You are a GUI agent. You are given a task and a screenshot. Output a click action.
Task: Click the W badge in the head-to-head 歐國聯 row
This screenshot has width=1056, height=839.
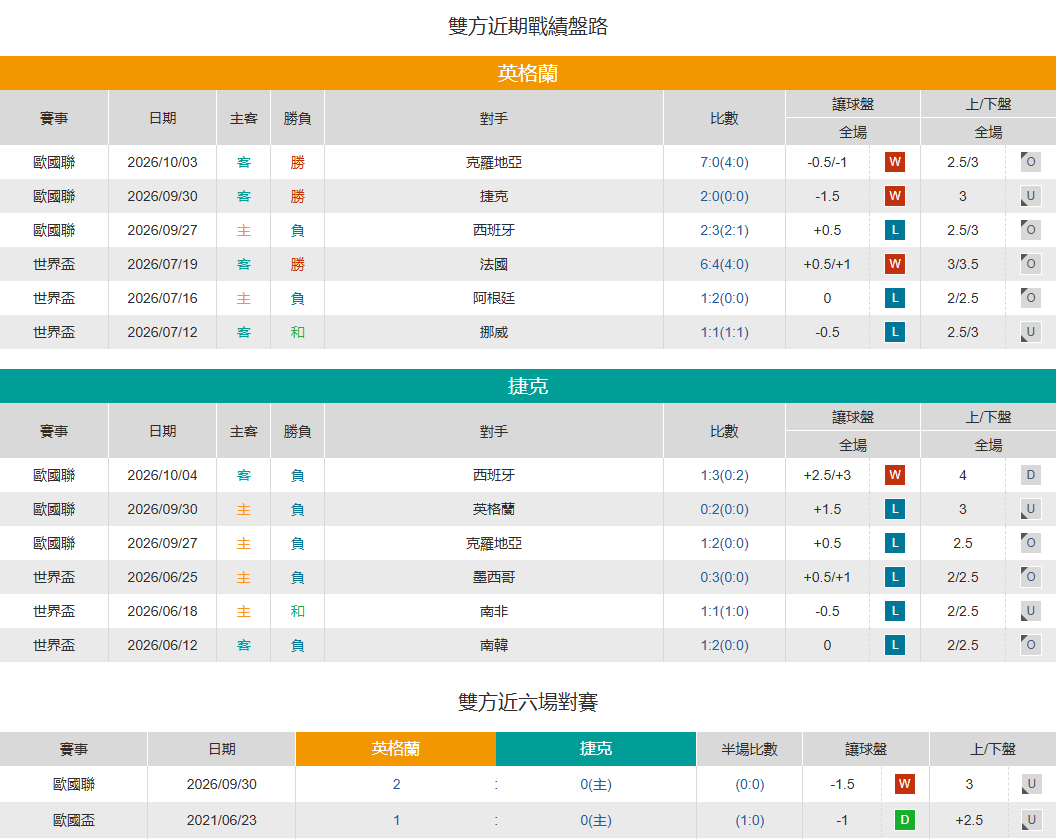(x=904, y=784)
